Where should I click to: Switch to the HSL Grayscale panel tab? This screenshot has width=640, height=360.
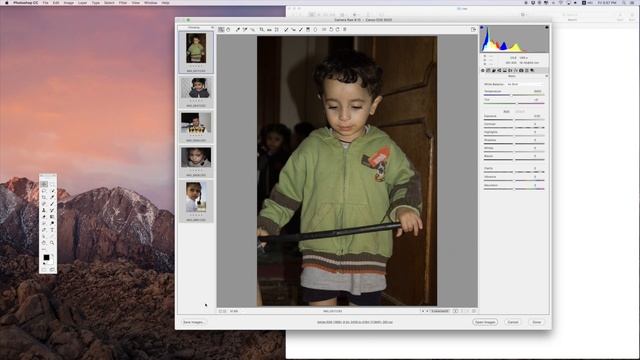coord(499,70)
